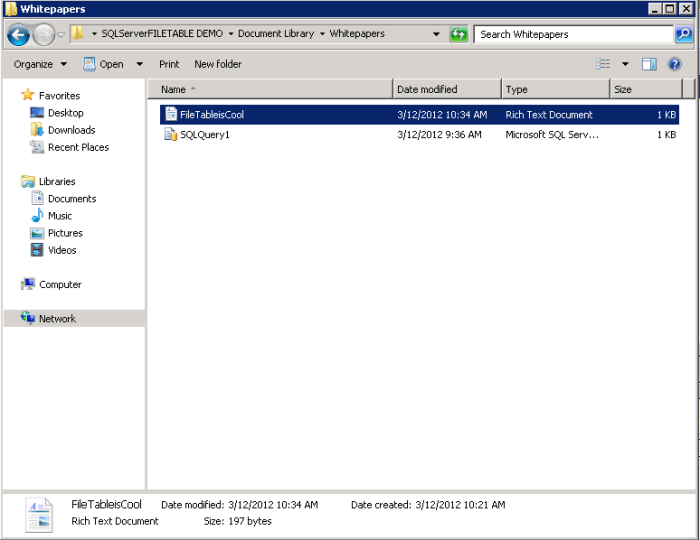This screenshot has width=700, height=540.
Task: Click in the Search Whitepapers field
Action: [x=572, y=34]
